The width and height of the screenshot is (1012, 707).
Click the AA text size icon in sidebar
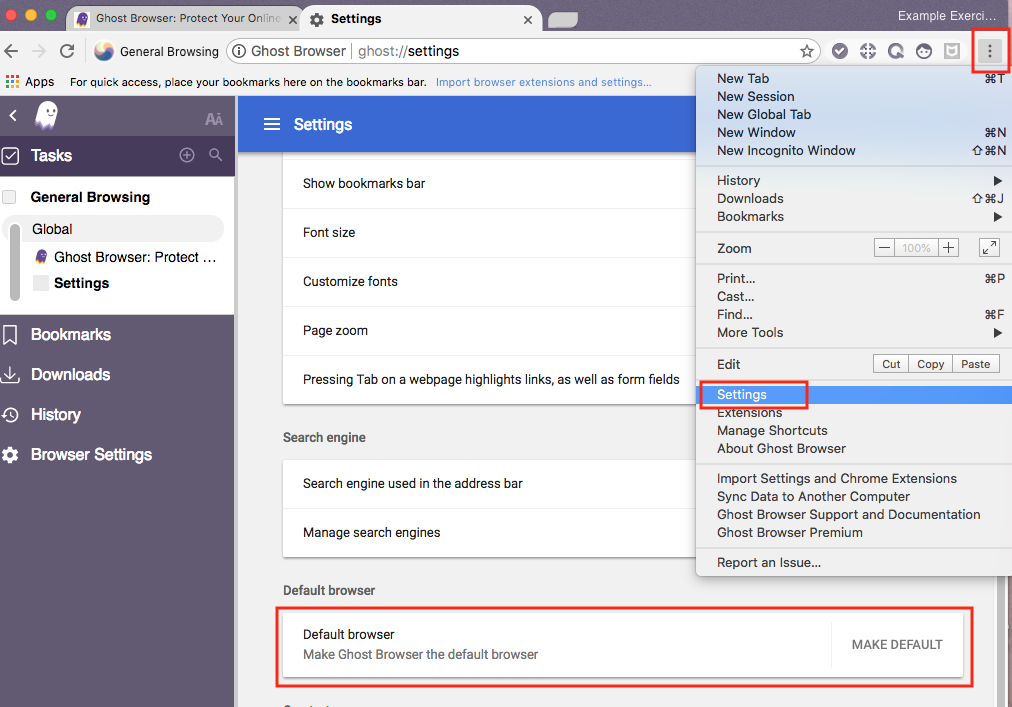(x=214, y=119)
